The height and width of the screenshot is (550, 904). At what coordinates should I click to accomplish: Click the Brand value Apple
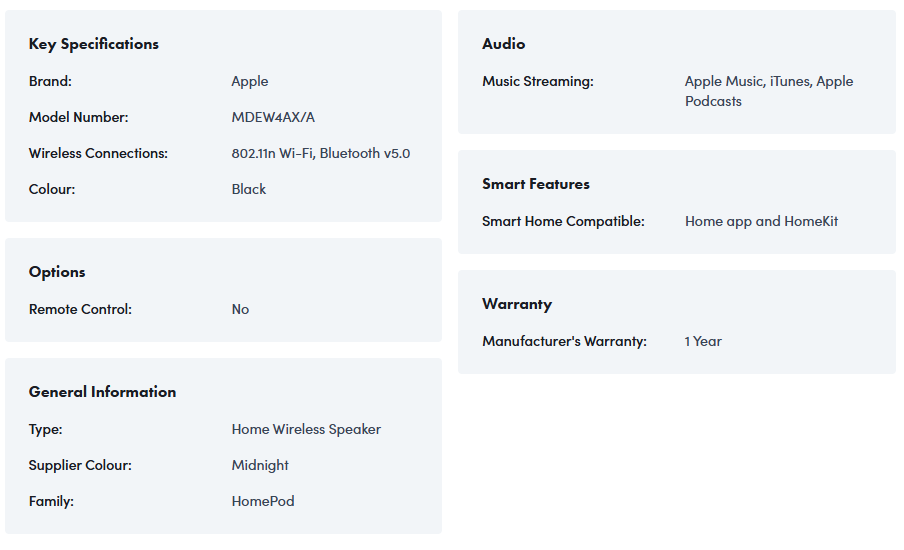click(x=250, y=81)
